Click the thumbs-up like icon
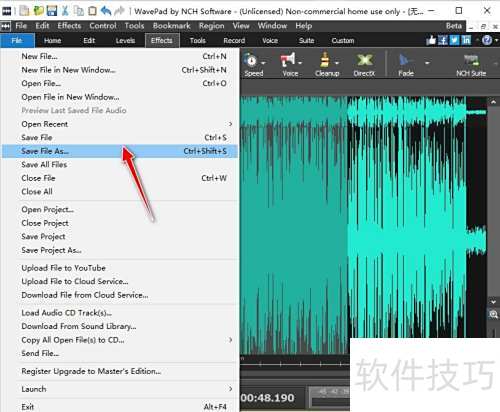500x412 pixels. (x=431, y=40)
